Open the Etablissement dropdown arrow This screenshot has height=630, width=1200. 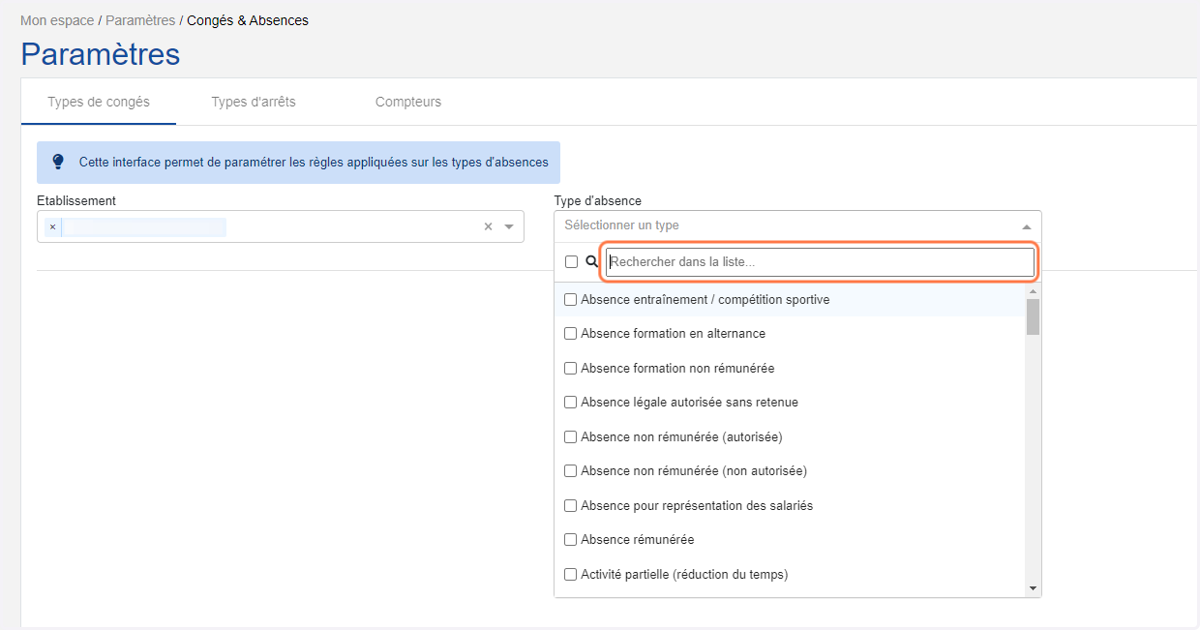click(x=509, y=227)
